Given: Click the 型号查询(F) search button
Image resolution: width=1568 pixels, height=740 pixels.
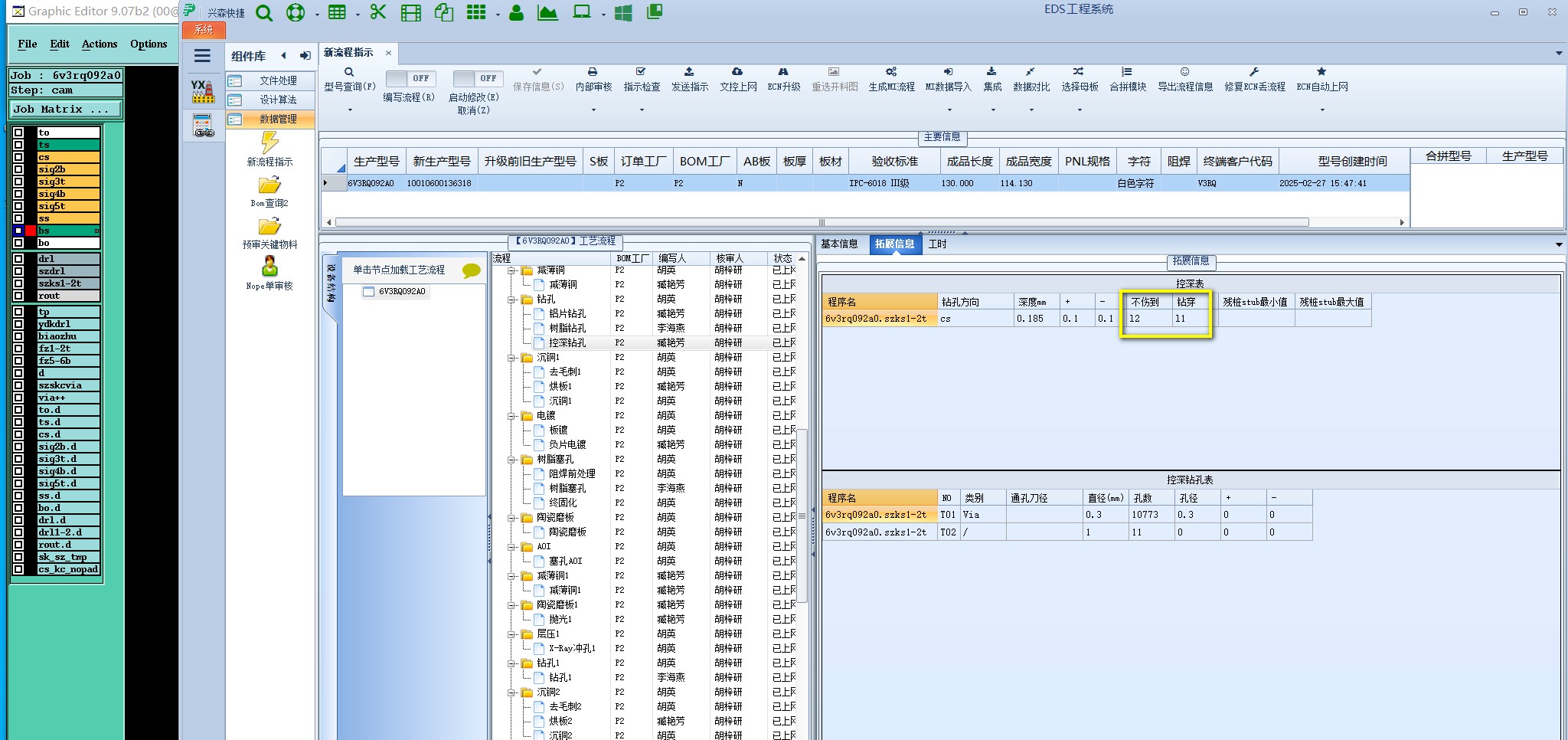Looking at the screenshot, I should (x=350, y=80).
